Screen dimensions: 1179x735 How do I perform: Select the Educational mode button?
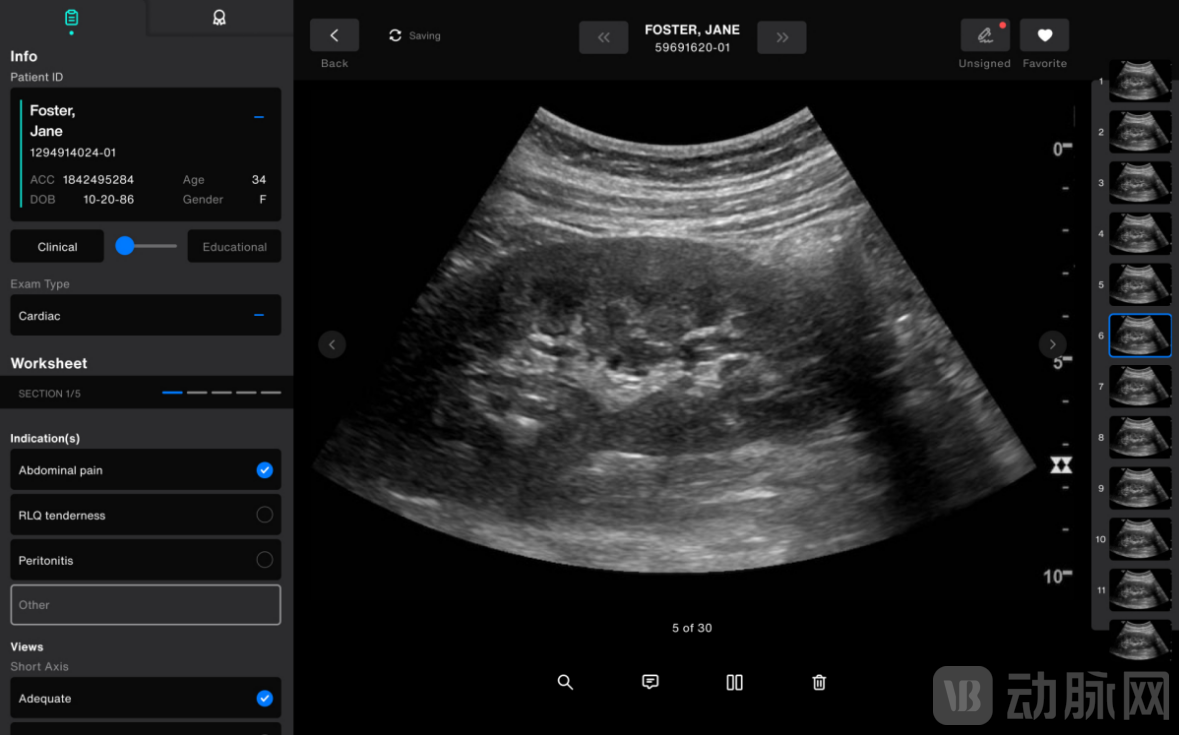click(x=234, y=246)
